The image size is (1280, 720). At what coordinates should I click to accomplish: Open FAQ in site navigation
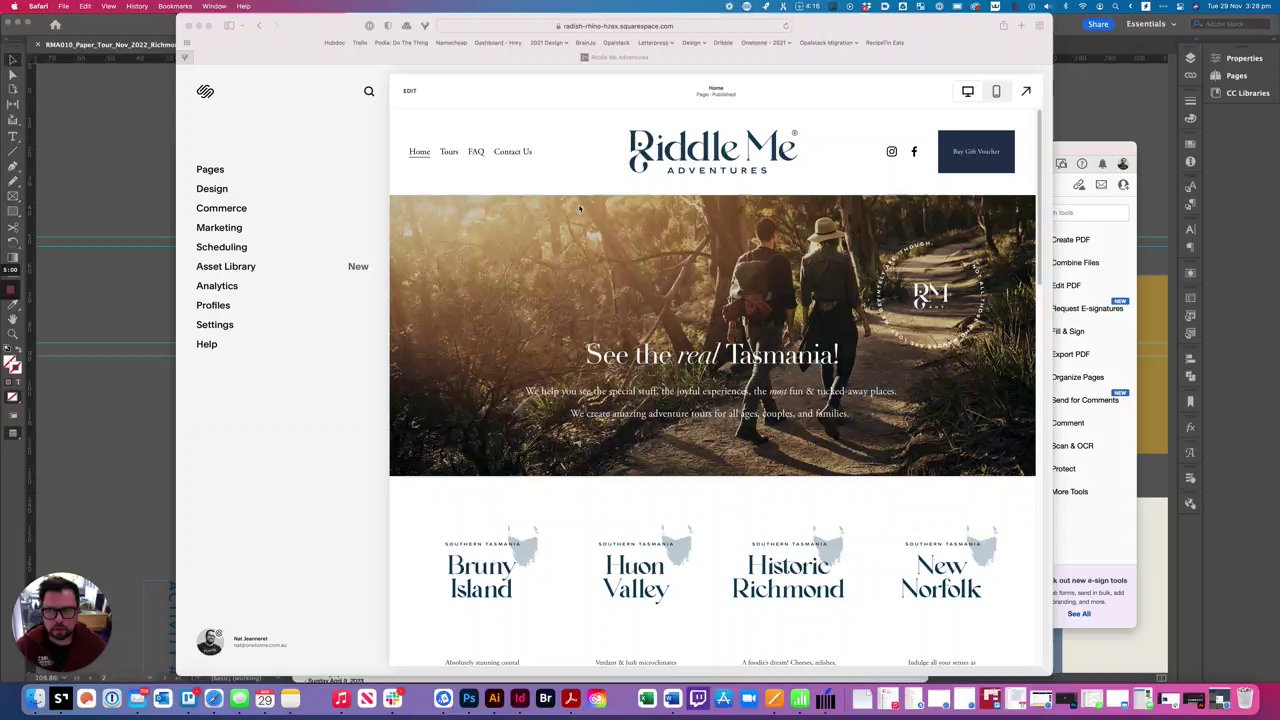(x=476, y=152)
